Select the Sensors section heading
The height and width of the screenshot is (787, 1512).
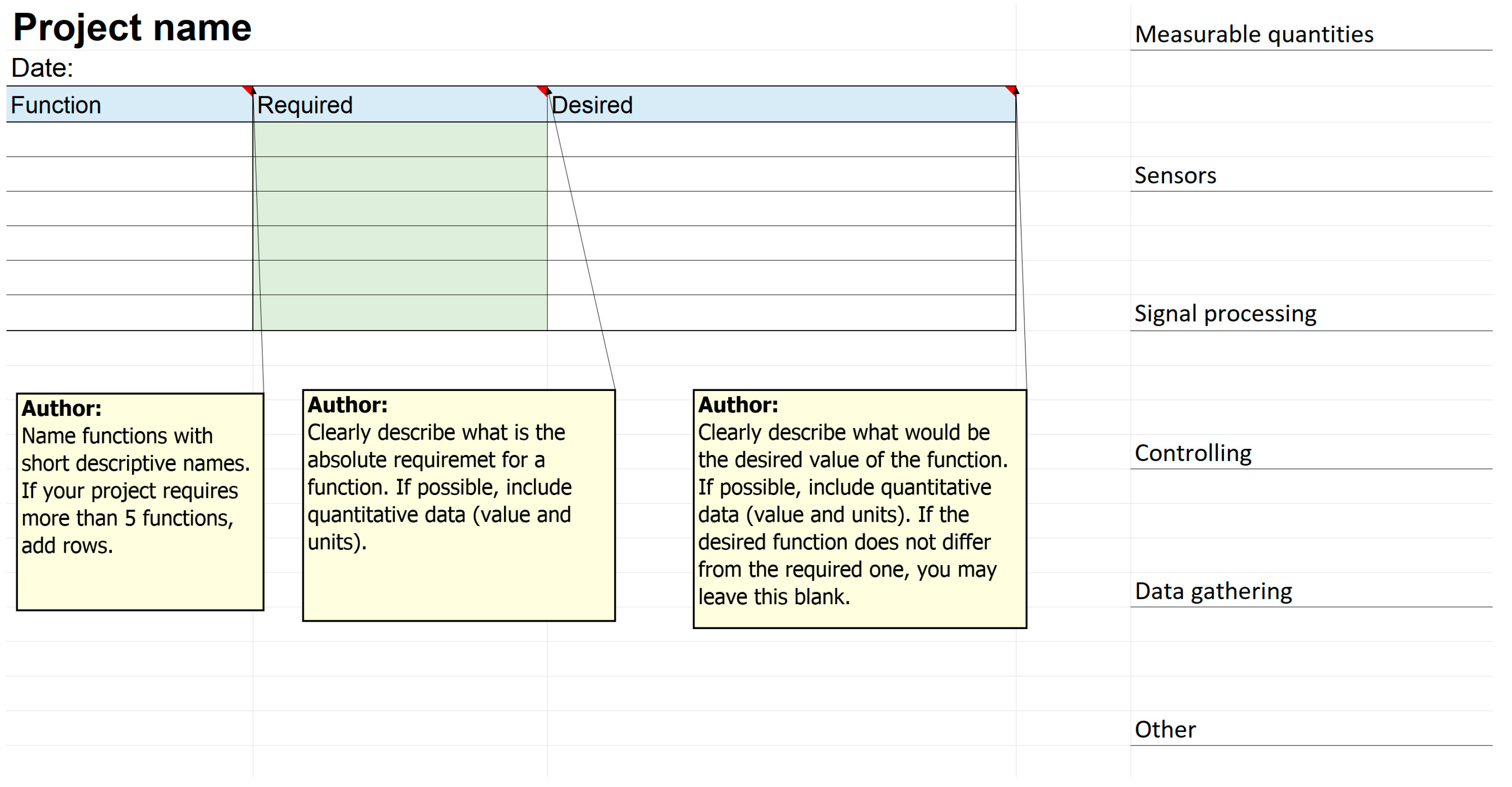[x=1176, y=175]
